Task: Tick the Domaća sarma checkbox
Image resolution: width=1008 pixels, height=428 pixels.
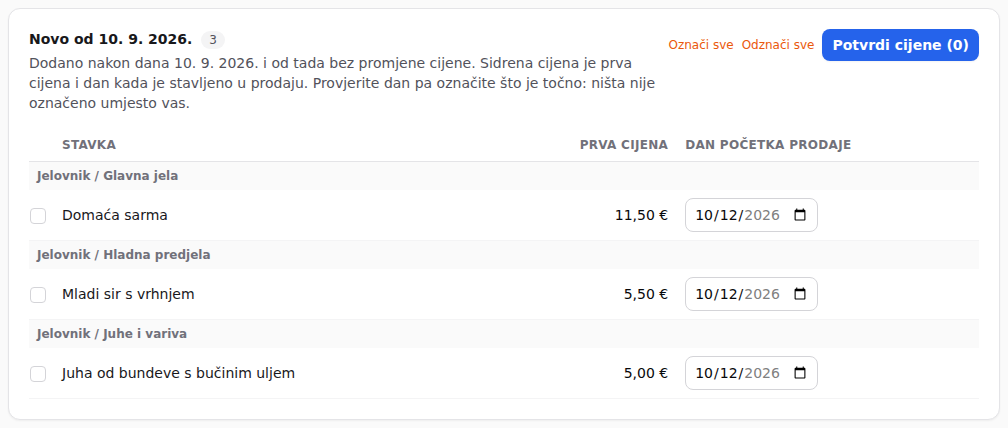Action: click(38, 216)
